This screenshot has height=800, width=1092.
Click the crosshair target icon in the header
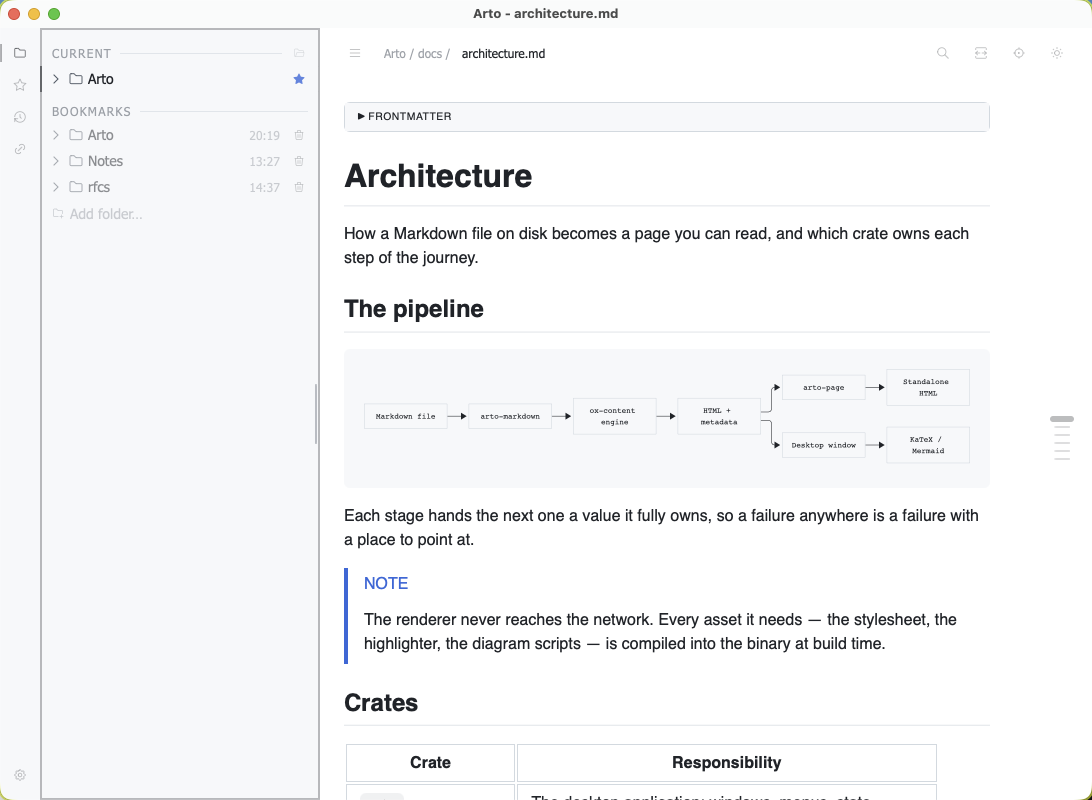coord(1019,53)
